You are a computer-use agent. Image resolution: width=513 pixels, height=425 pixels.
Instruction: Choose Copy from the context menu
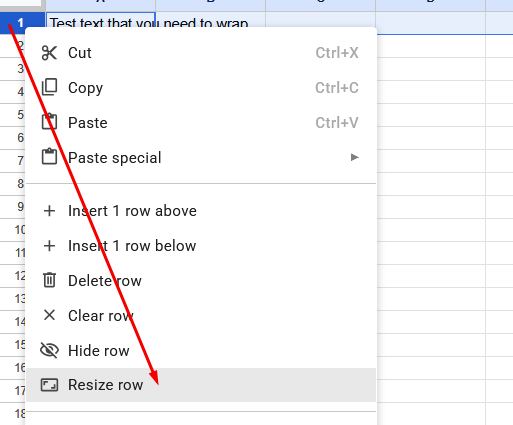[201, 88]
